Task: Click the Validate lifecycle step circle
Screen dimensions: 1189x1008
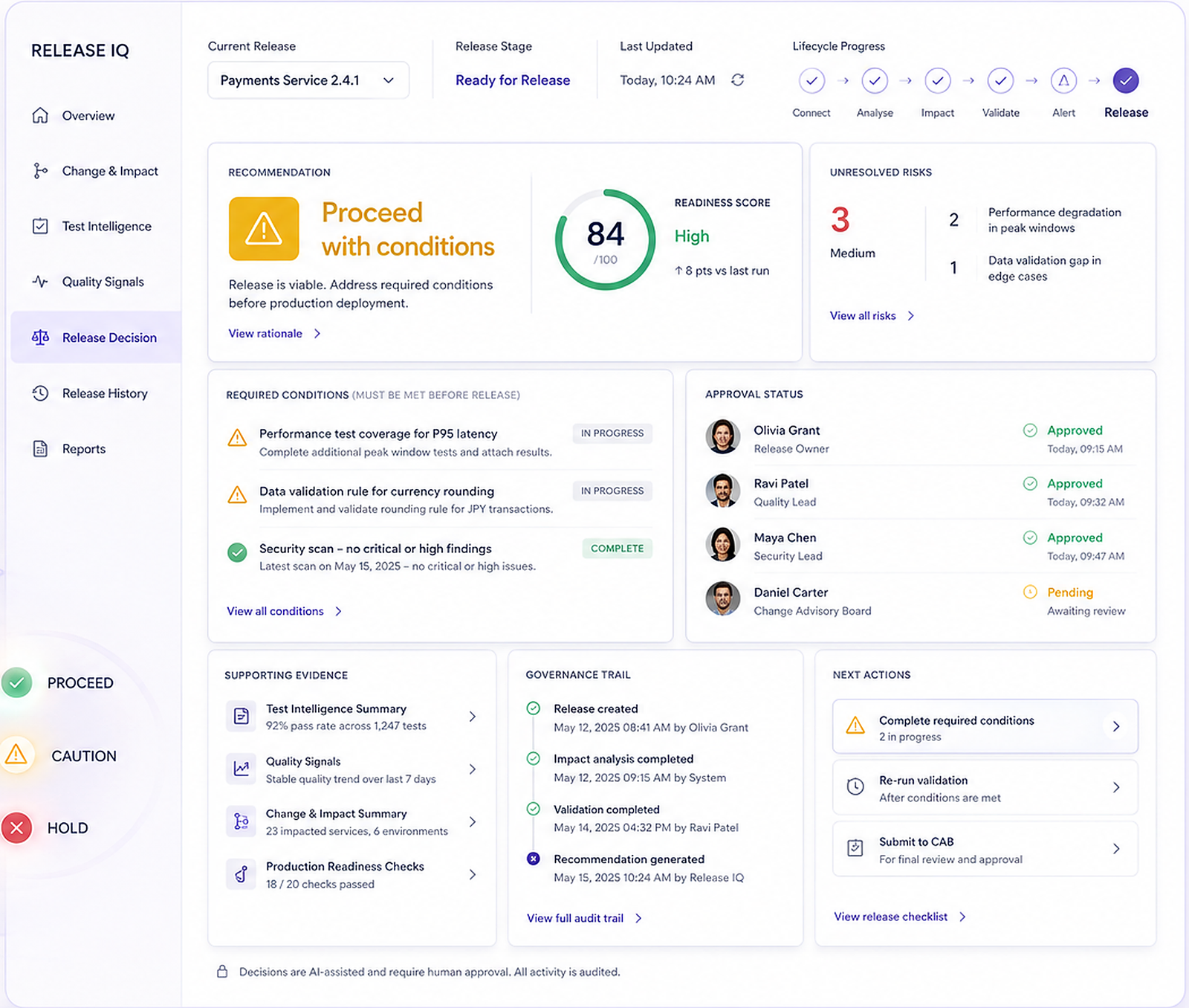Action: tap(1000, 80)
